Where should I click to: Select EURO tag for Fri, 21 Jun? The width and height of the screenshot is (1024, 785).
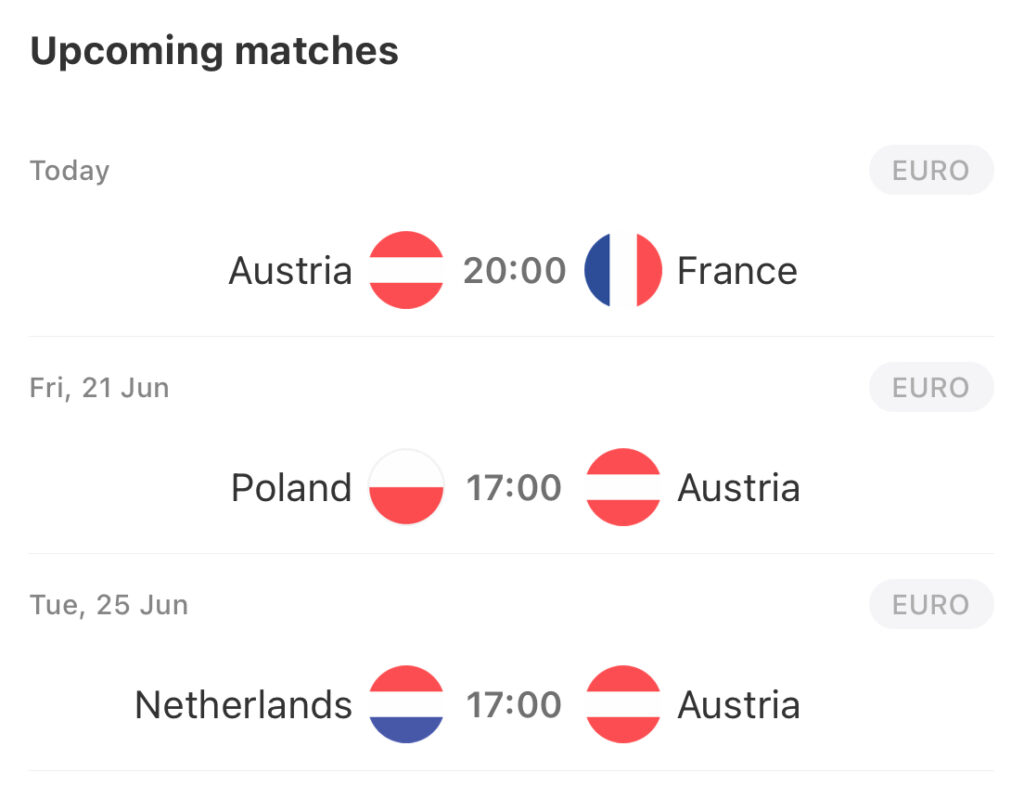click(931, 387)
